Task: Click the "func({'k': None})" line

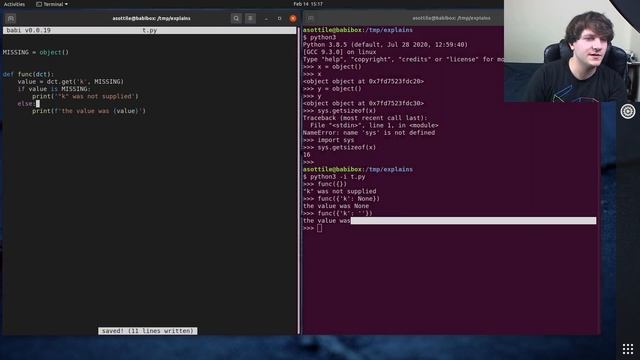Action: [341, 199]
